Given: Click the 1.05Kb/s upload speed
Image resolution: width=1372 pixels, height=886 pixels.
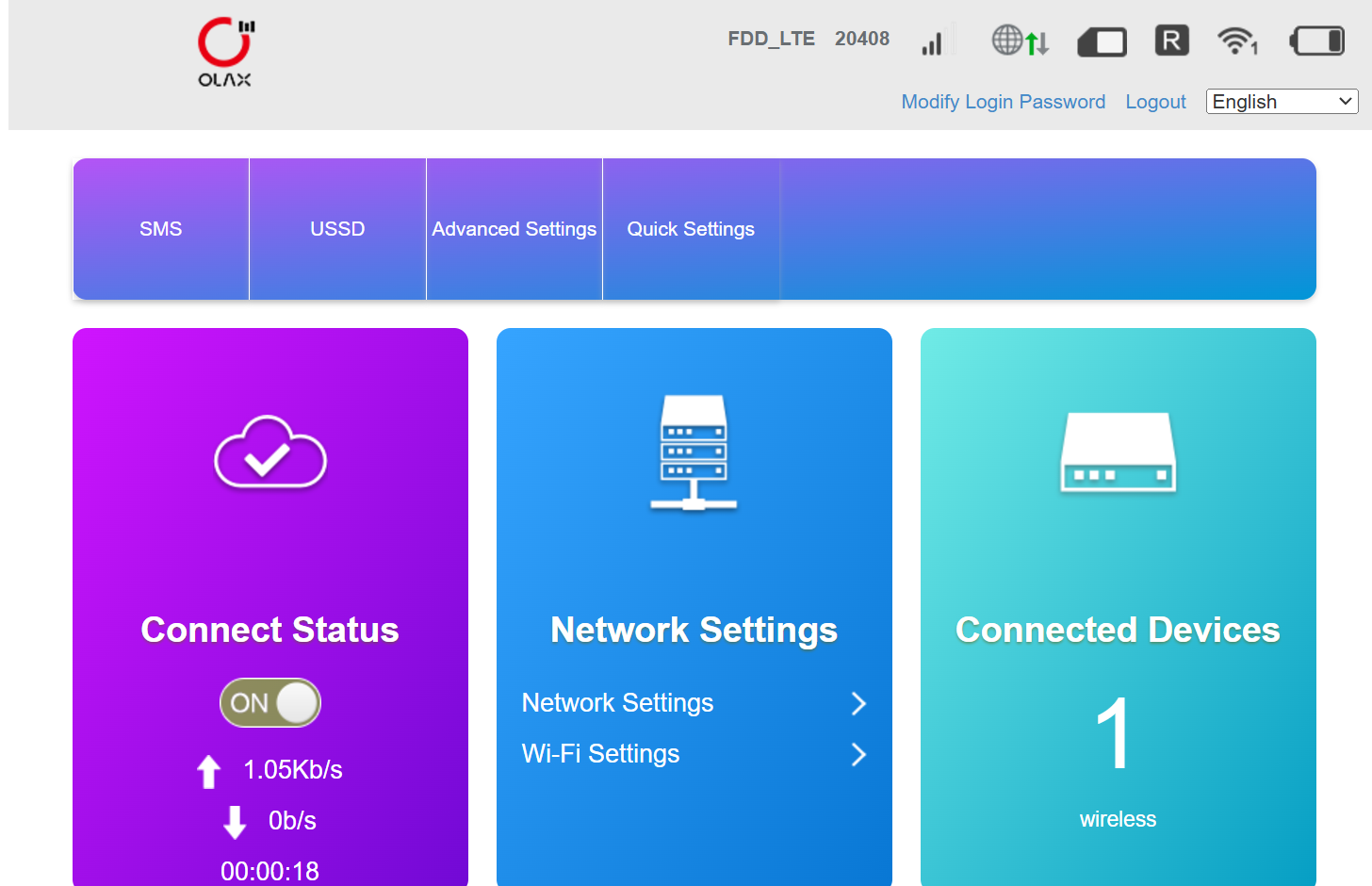Looking at the screenshot, I should coord(293,770).
